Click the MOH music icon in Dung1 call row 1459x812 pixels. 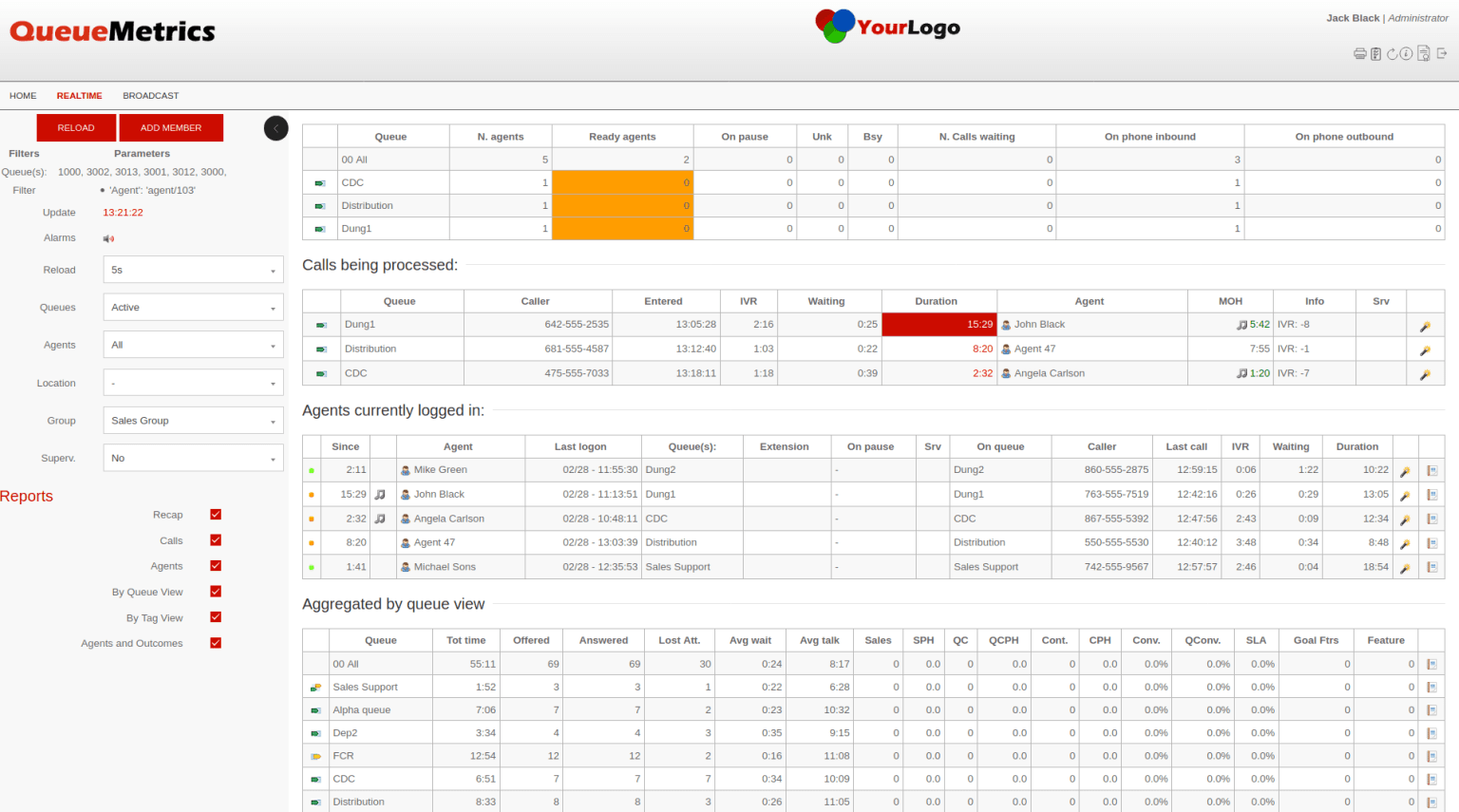coord(1241,325)
